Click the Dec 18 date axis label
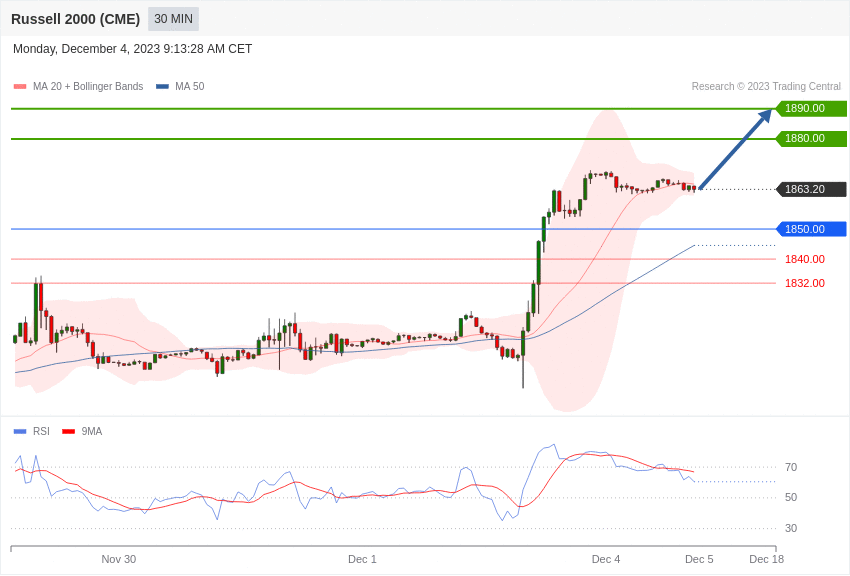The height and width of the screenshot is (576, 850). coord(767,559)
